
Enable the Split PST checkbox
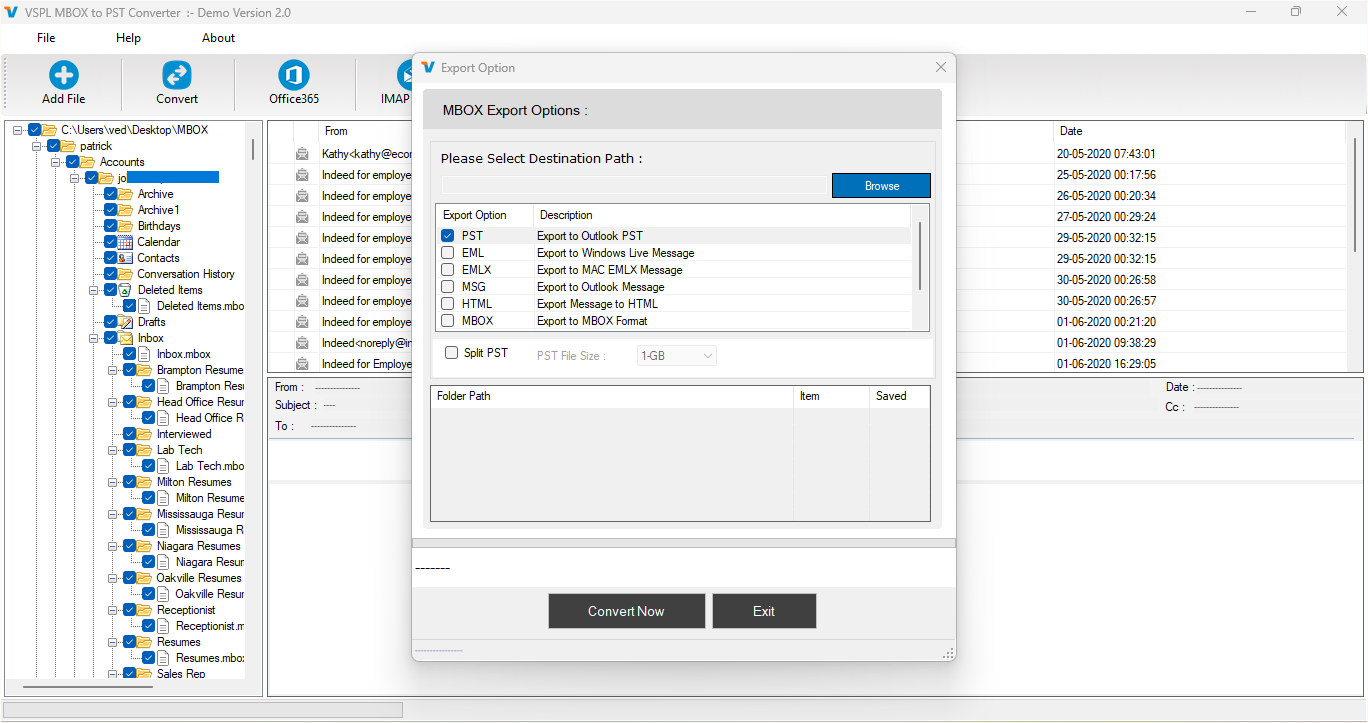pos(452,353)
